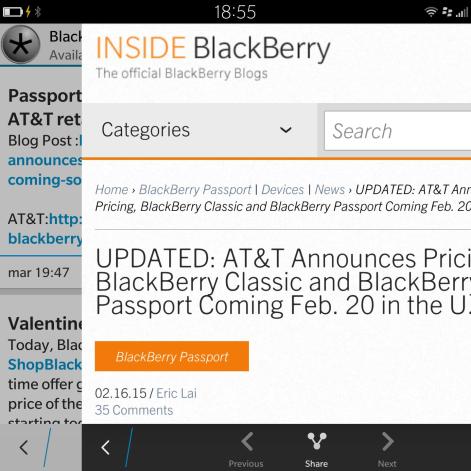Tap the back arrow in grey left panel
The width and height of the screenshot is (471, 471).
coord(23,447)
